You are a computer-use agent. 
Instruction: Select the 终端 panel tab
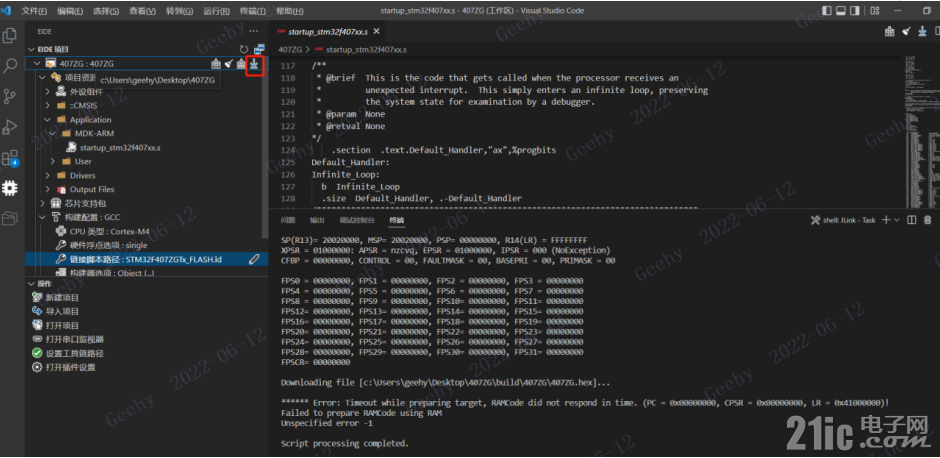click(396, 220)
